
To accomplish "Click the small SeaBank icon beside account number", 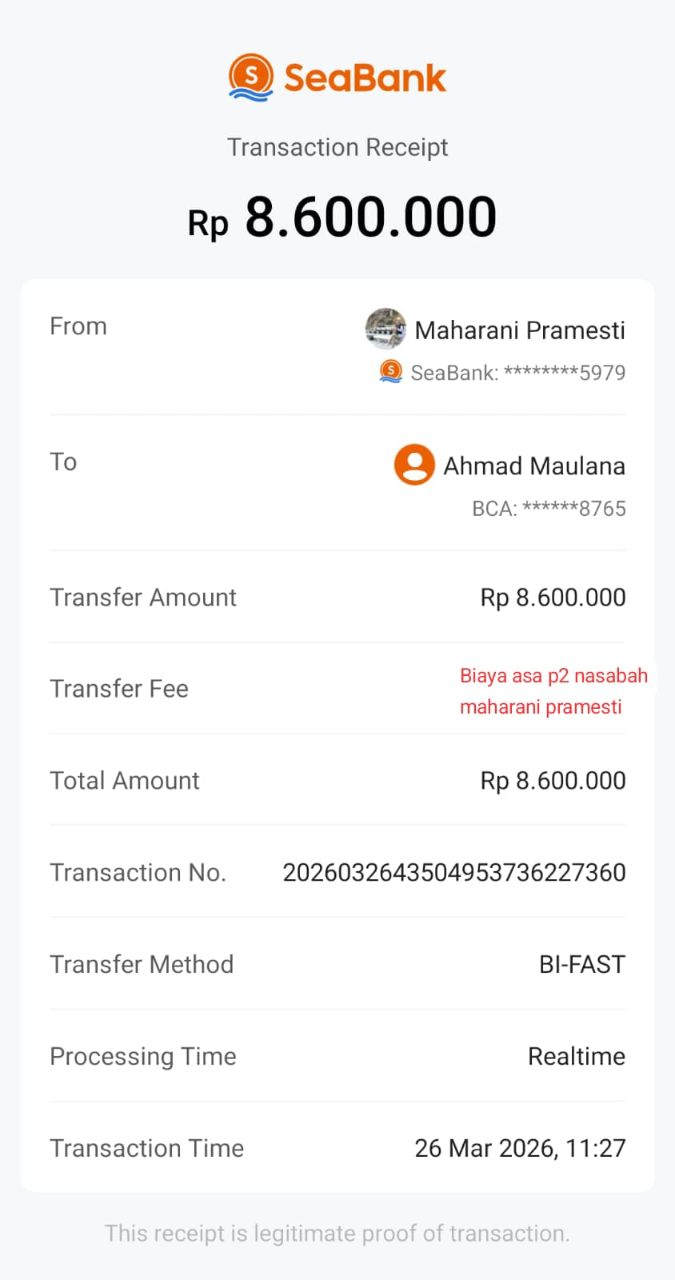I will coord(391,372).
